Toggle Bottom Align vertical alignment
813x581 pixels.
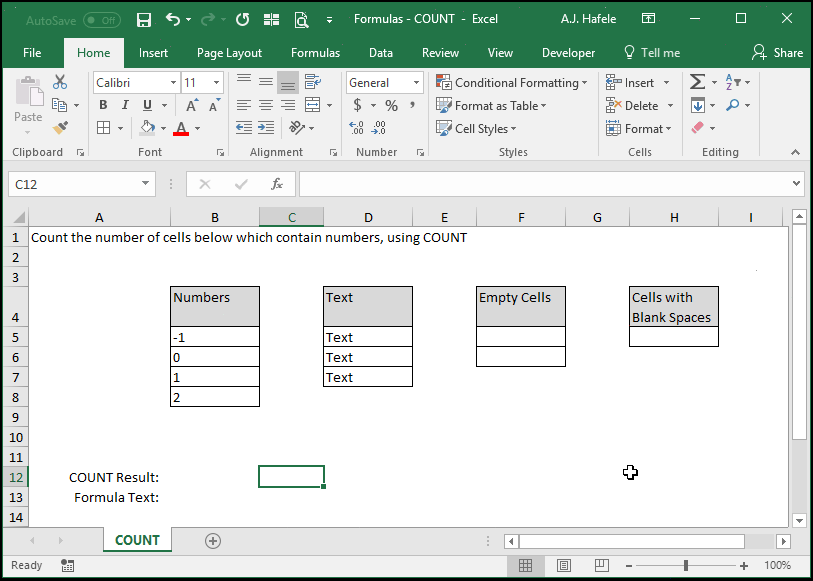(288, 82)
